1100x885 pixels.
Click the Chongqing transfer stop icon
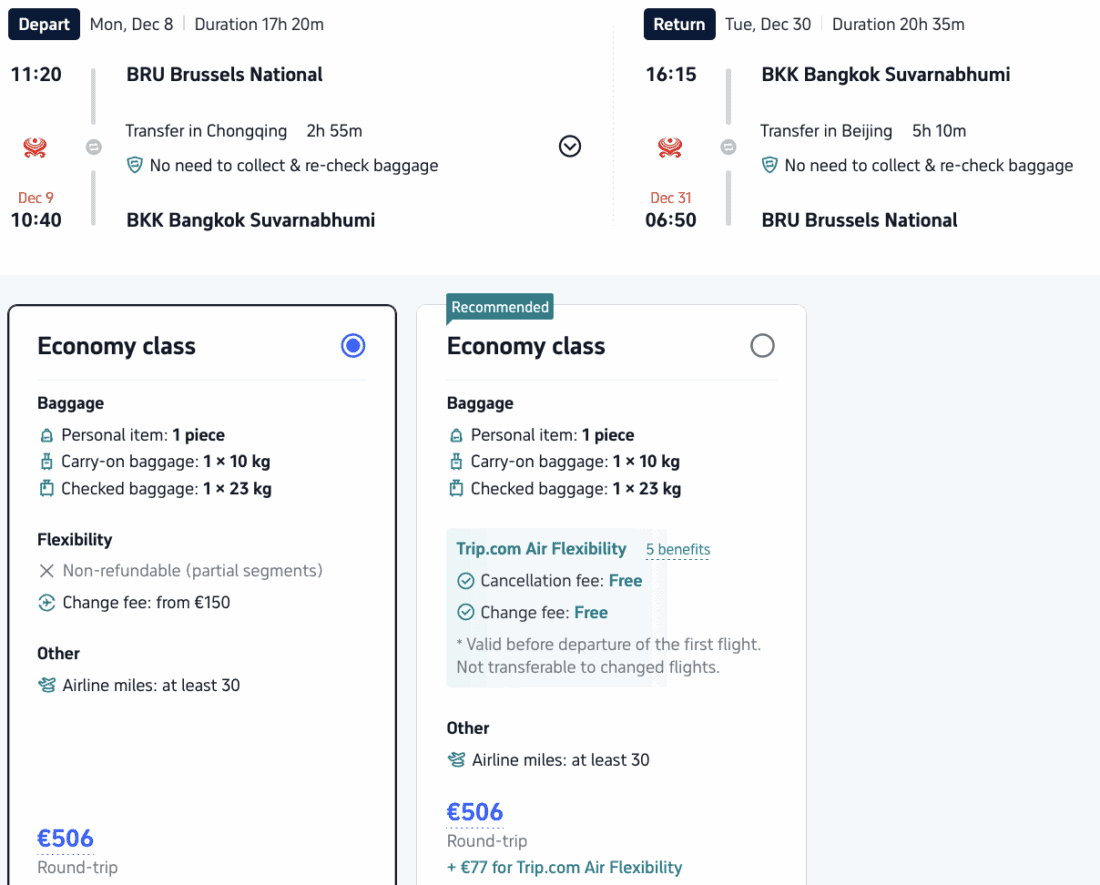94,147
